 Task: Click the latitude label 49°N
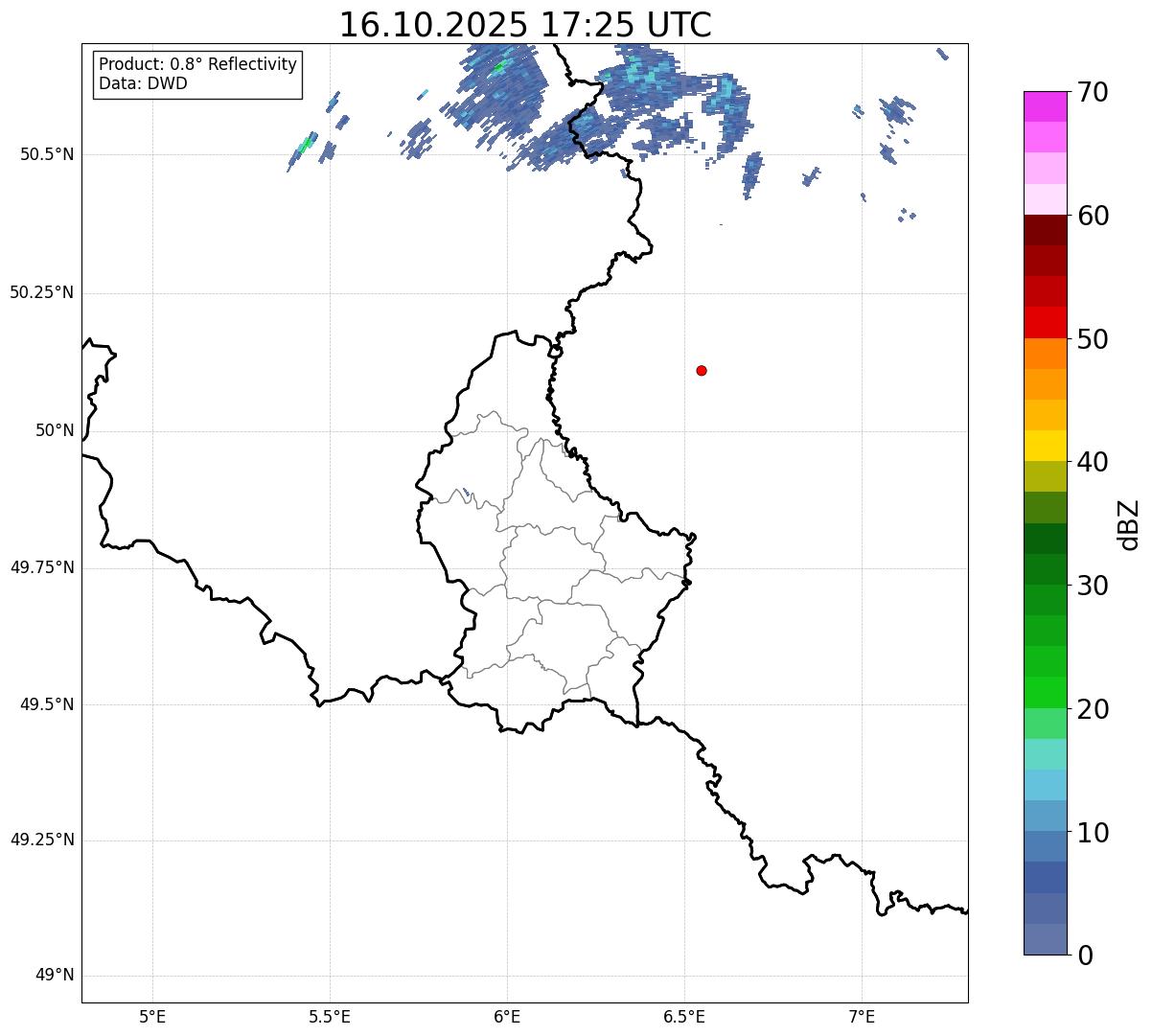pos(55,976)
